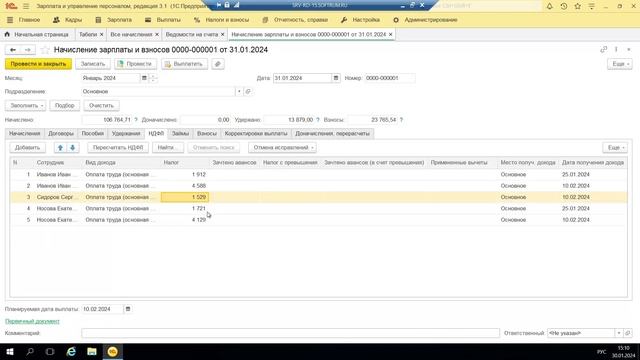Image resolution: width=640 pixels, height=360 pixels.
Task: Click the Подбор button
Action: pos(65,106)
